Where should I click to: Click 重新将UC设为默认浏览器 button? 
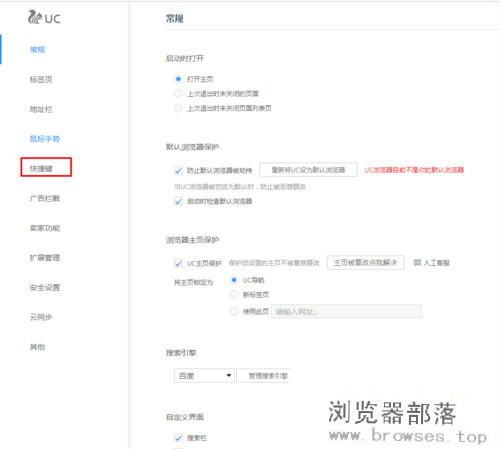(x=308, y=170)
